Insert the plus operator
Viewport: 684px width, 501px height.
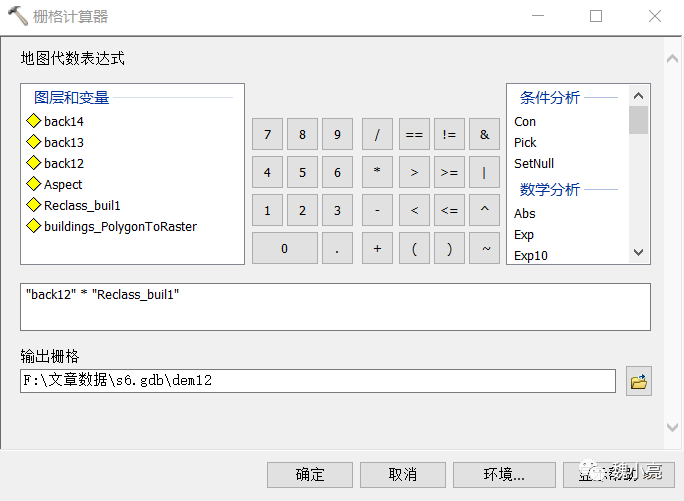(x=377, y=248)
